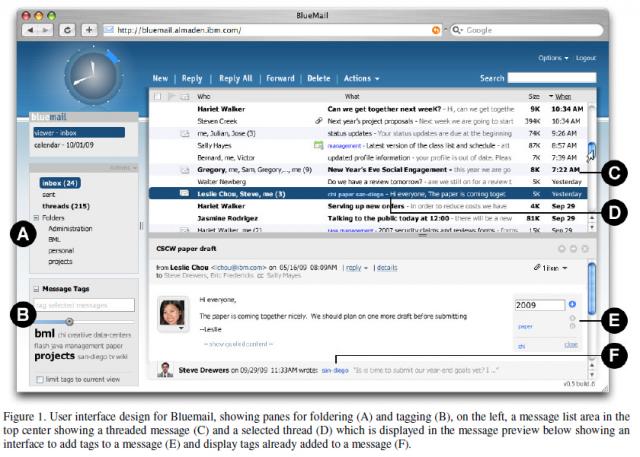Click the Google search magnifier icon

coord(457,30)
